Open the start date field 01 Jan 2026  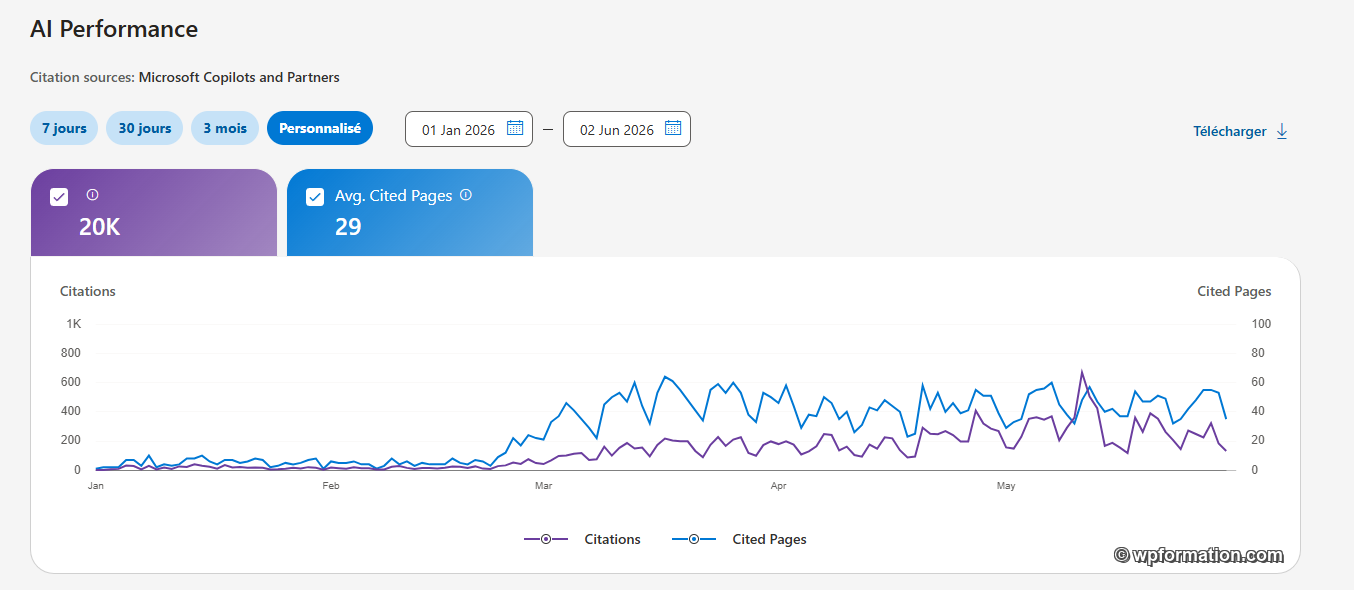pos(469,129)
